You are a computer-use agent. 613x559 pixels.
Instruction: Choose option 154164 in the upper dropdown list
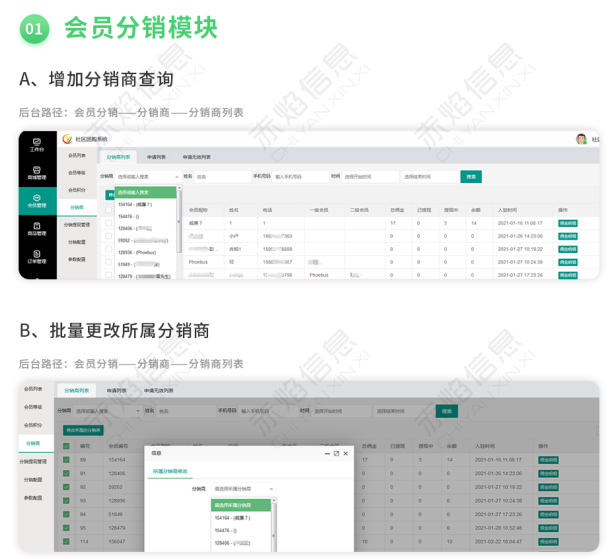pos(134,203)
